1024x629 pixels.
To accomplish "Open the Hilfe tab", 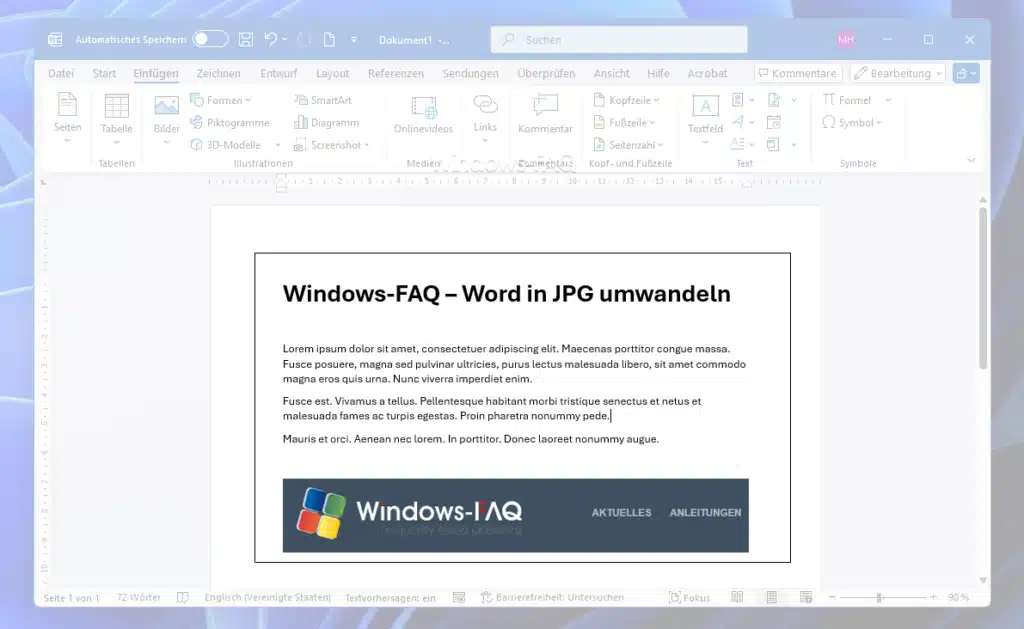I will point(658,73).
